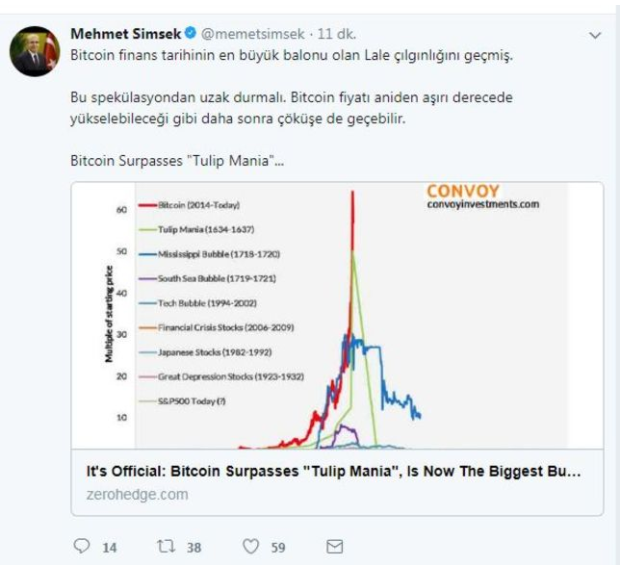The height and width of the screenshot is (582, 627).
Task: Like the tweet with heart icon
Action: [251, 546]
